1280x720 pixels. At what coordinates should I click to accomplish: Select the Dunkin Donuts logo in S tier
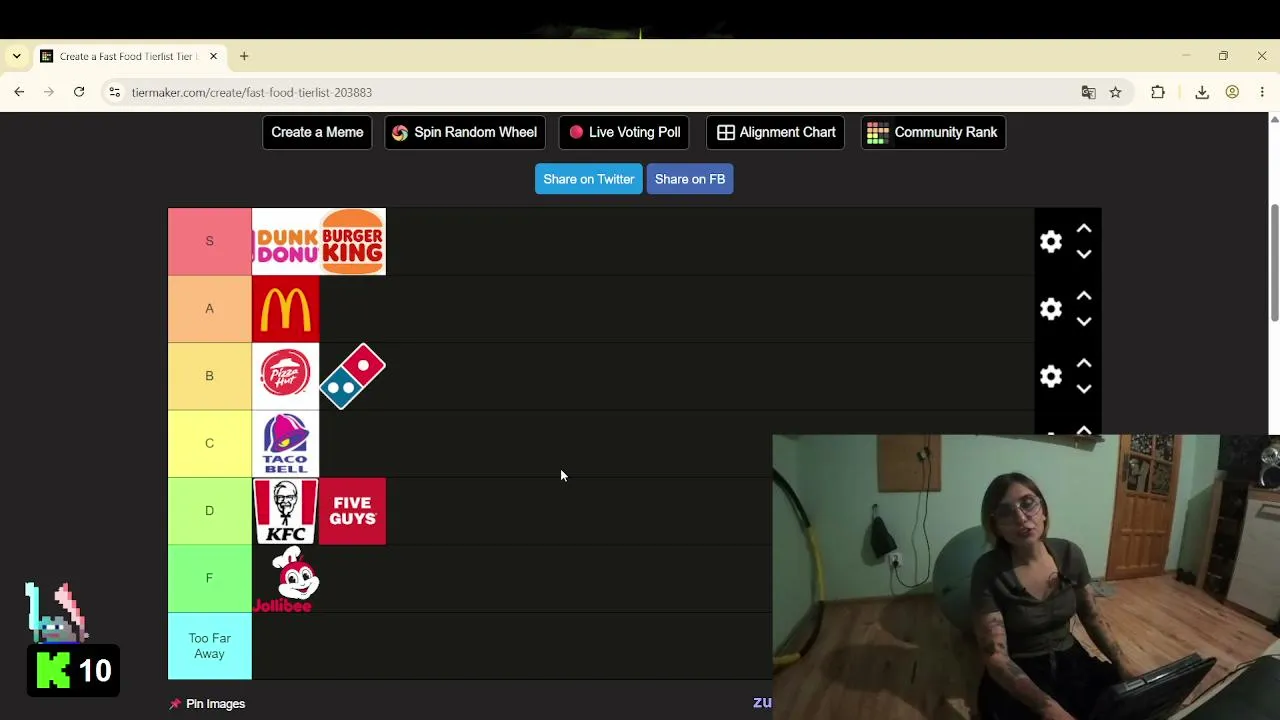285,241
